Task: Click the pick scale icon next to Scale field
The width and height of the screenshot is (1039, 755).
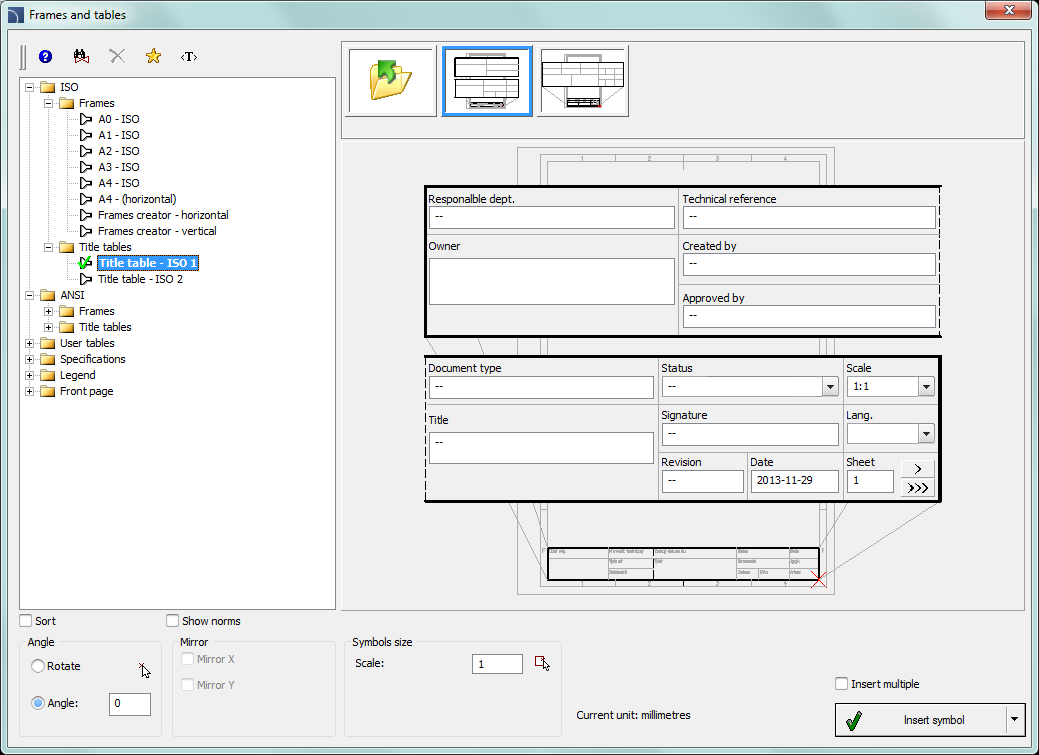Action: pos(542,663)
